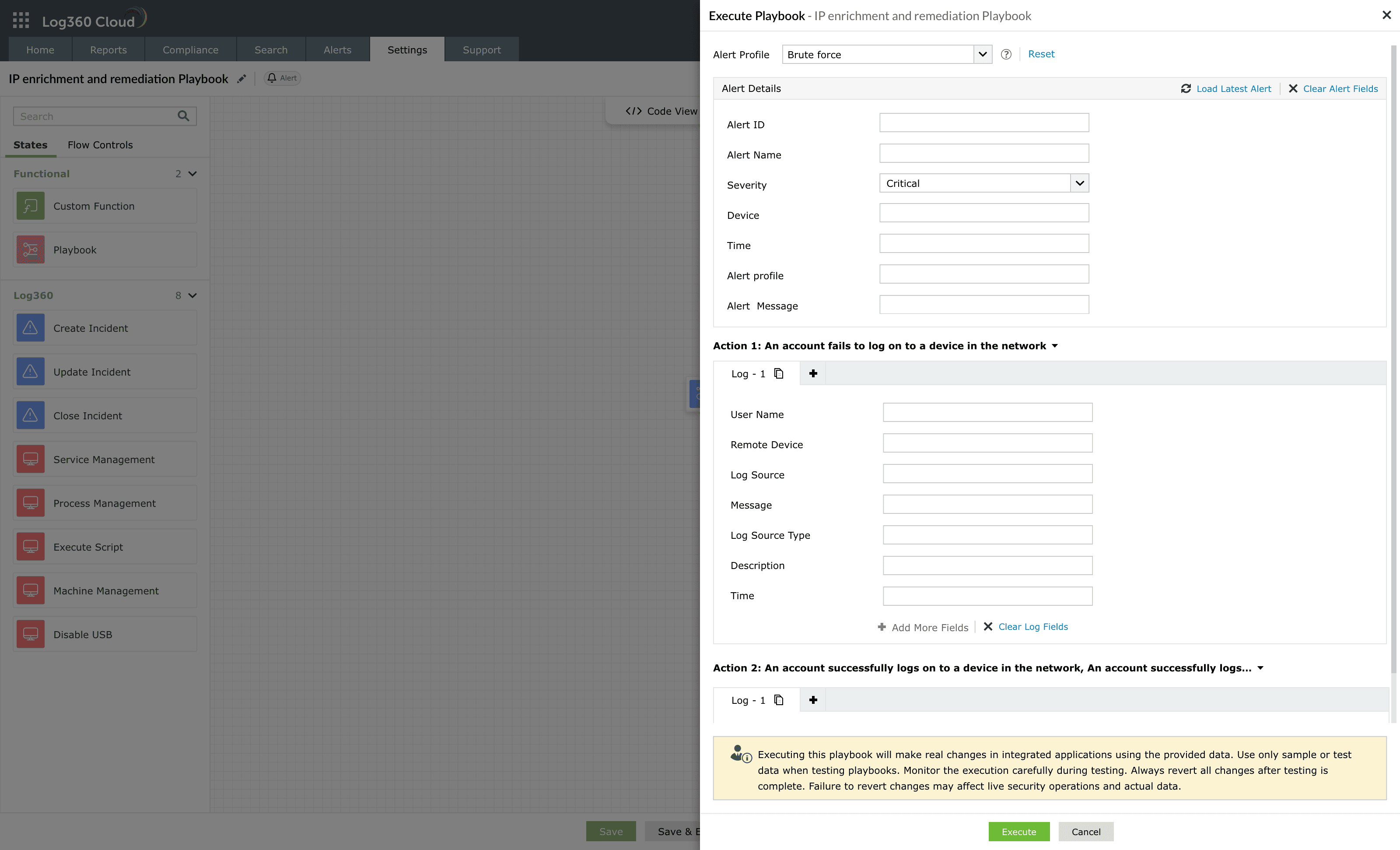Collapse the Functional states section
Screen dimensions: 1400x850
pos(192,174)
